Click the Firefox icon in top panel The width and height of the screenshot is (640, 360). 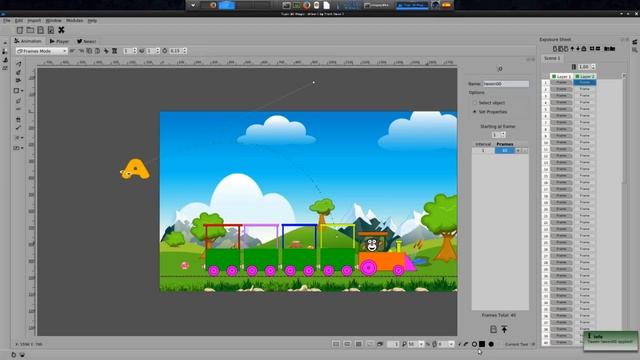[x=307, y=5]
